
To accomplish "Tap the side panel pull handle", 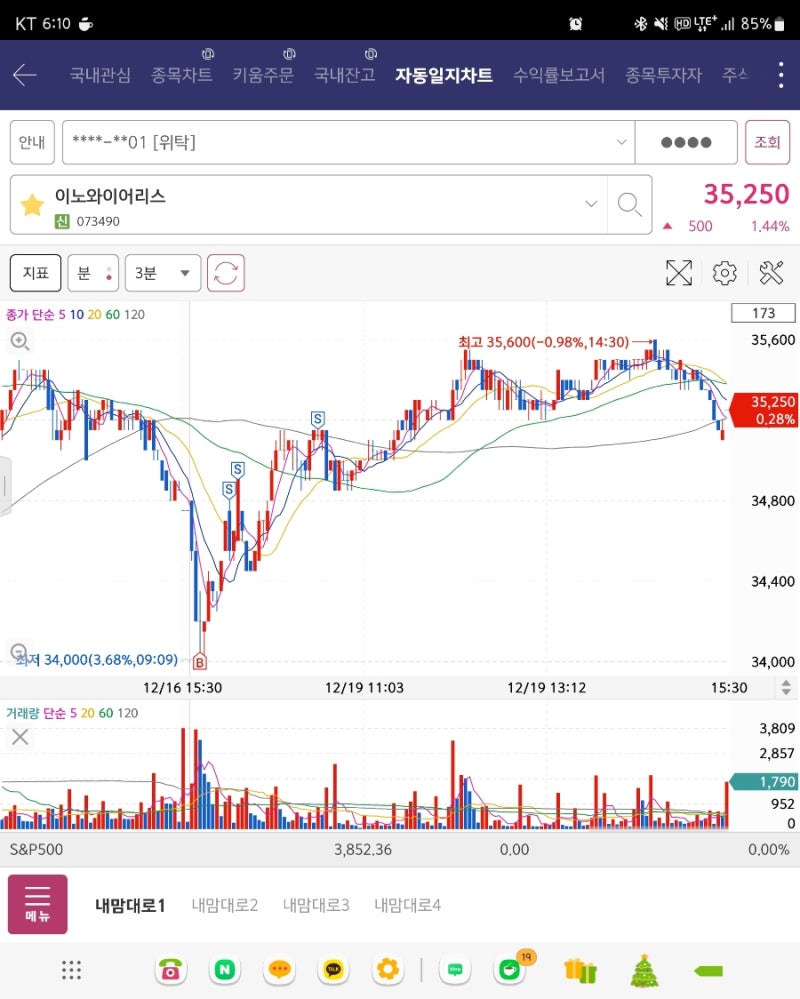I will click(x=5, y=485).
